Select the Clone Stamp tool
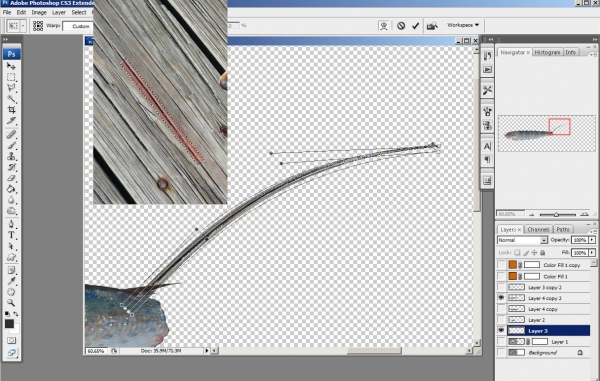The width and height of the screenshot is (600, 381). tap(11, 156)
